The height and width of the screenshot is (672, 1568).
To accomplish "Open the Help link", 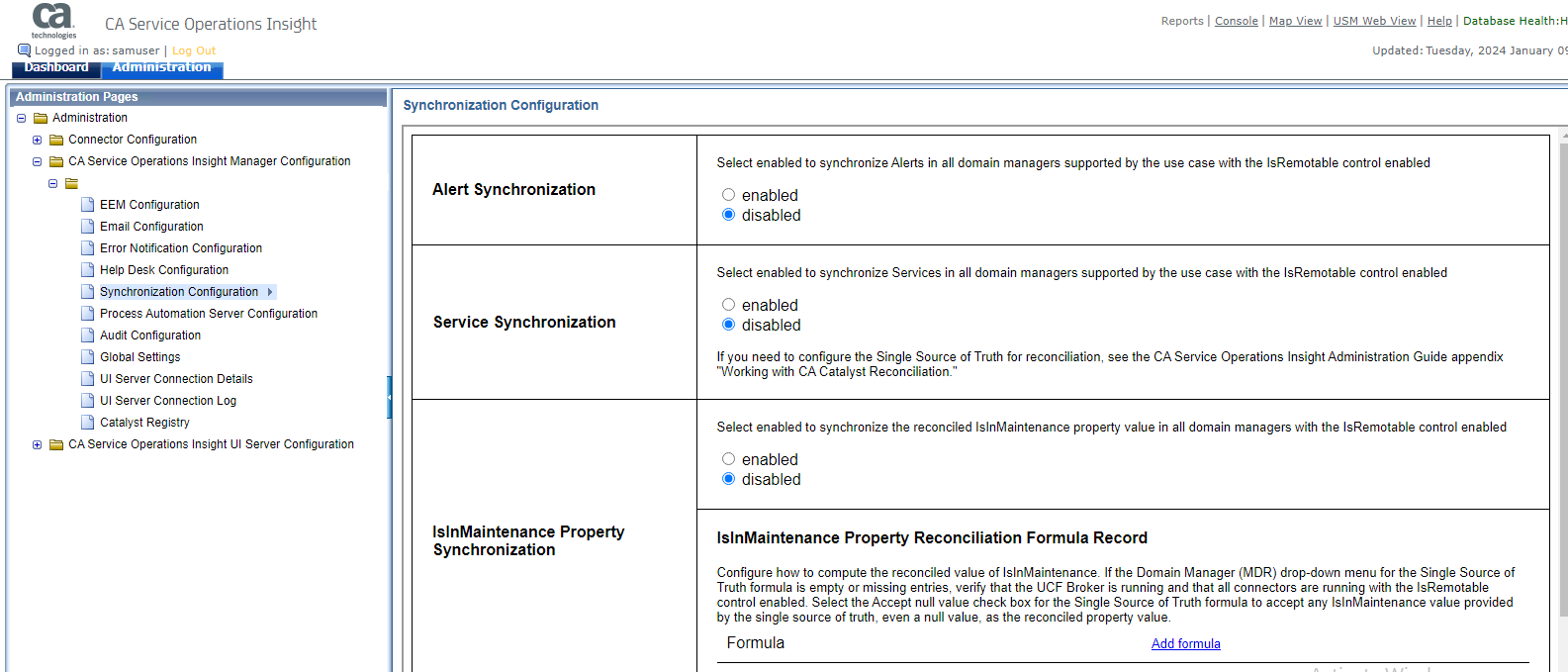I will point(1440,21).
